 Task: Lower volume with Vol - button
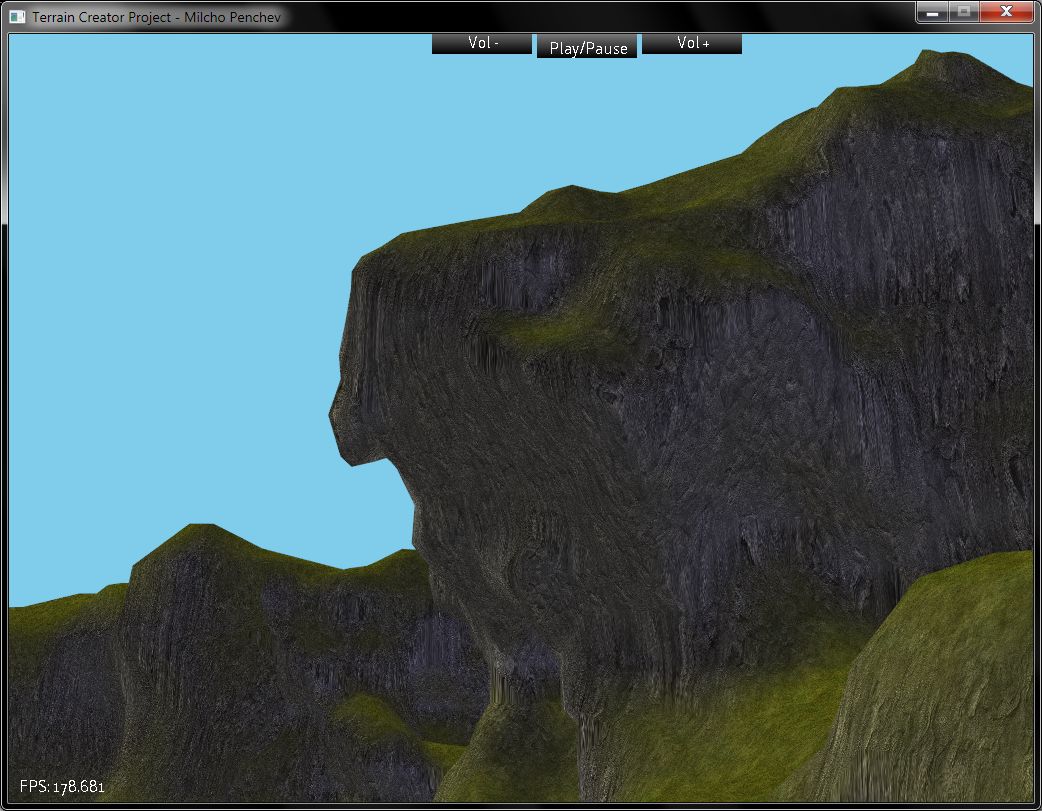pos(482,43)
